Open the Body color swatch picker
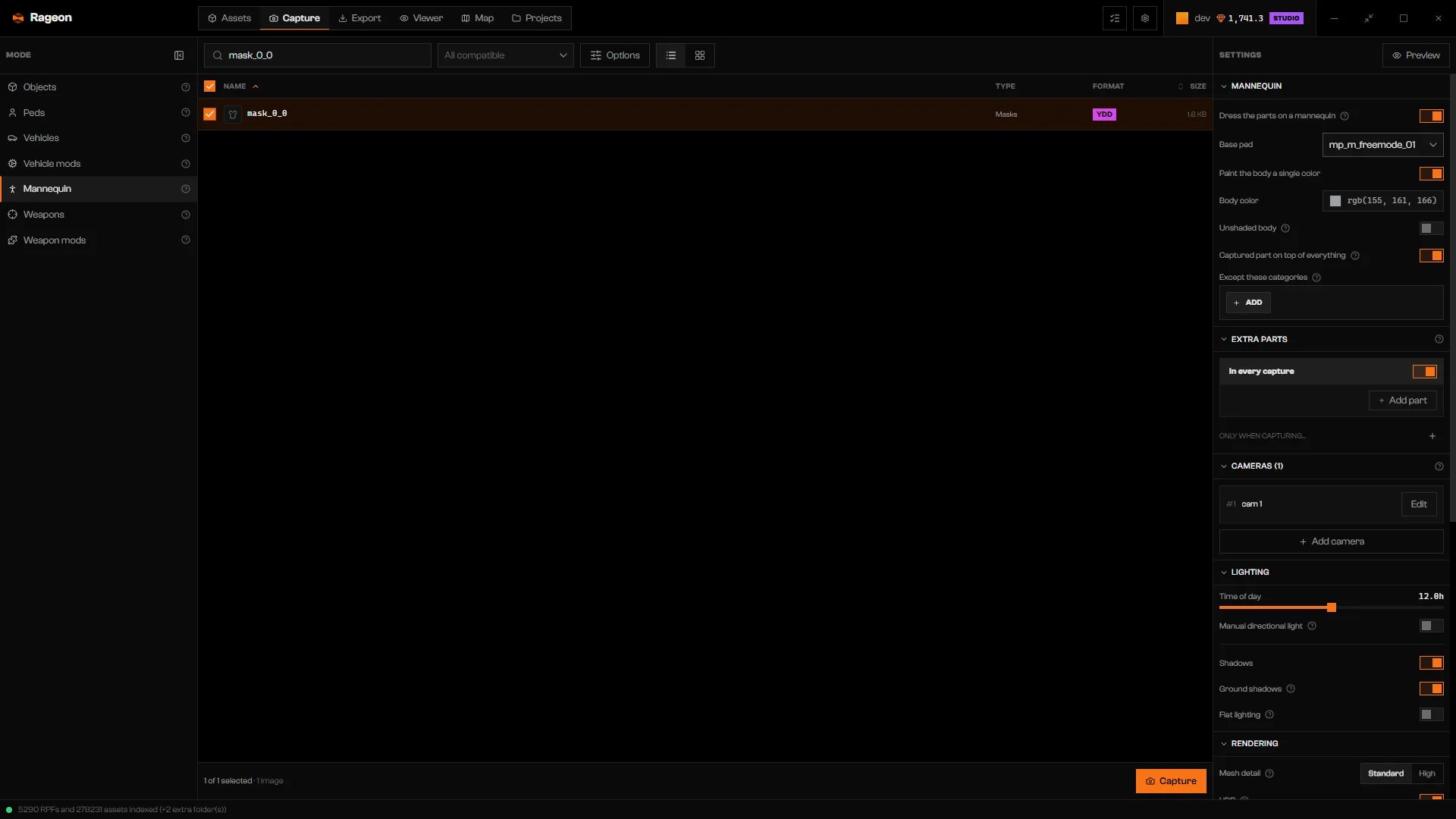The width and height of the screenshot is (1456, 819). point(1335,201)
